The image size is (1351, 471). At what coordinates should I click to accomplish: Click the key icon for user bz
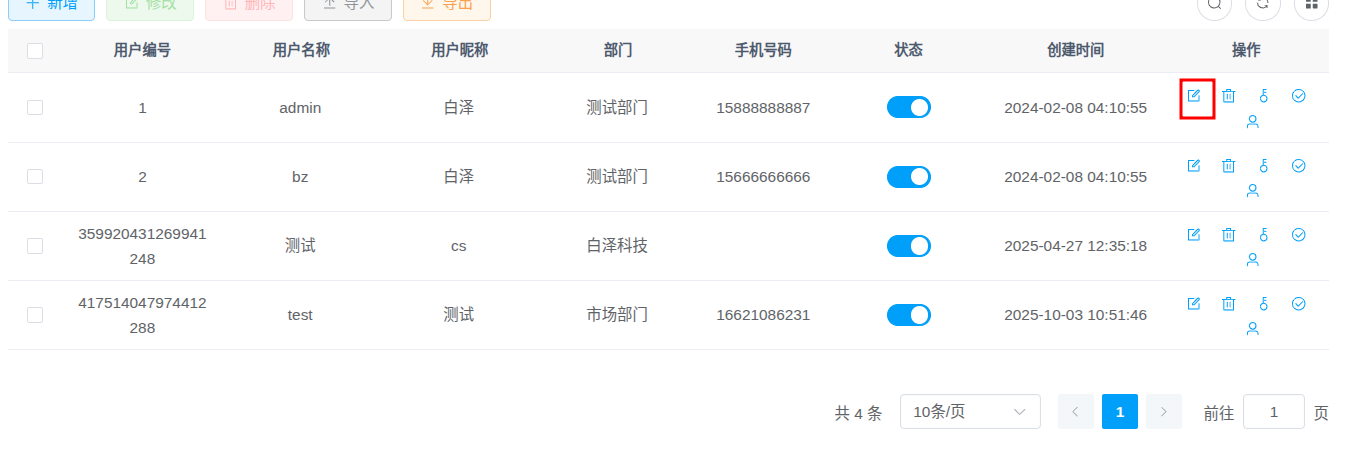1263,166
